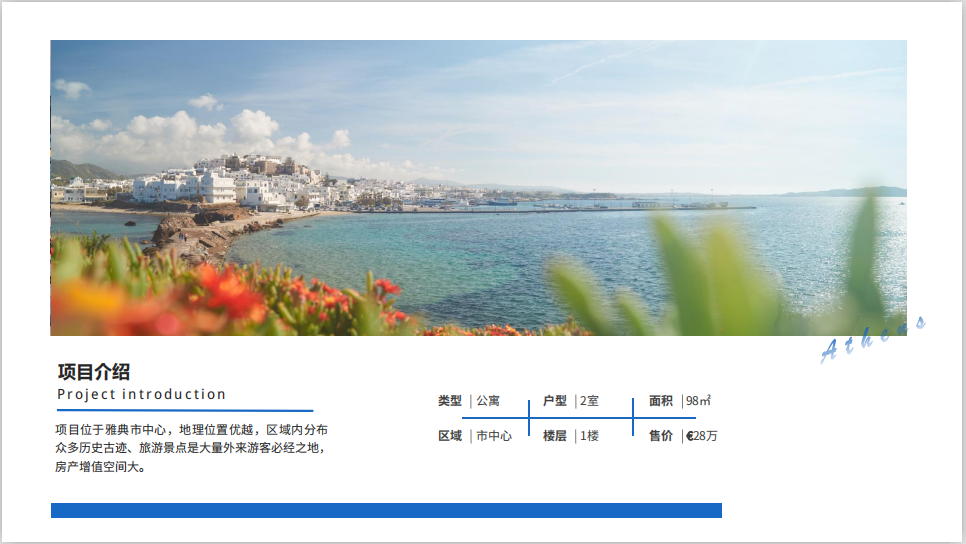Image resolution: width=966 pixels, height=544 pixels.
Task: Select the 售价 label
Action: [661, 436]
